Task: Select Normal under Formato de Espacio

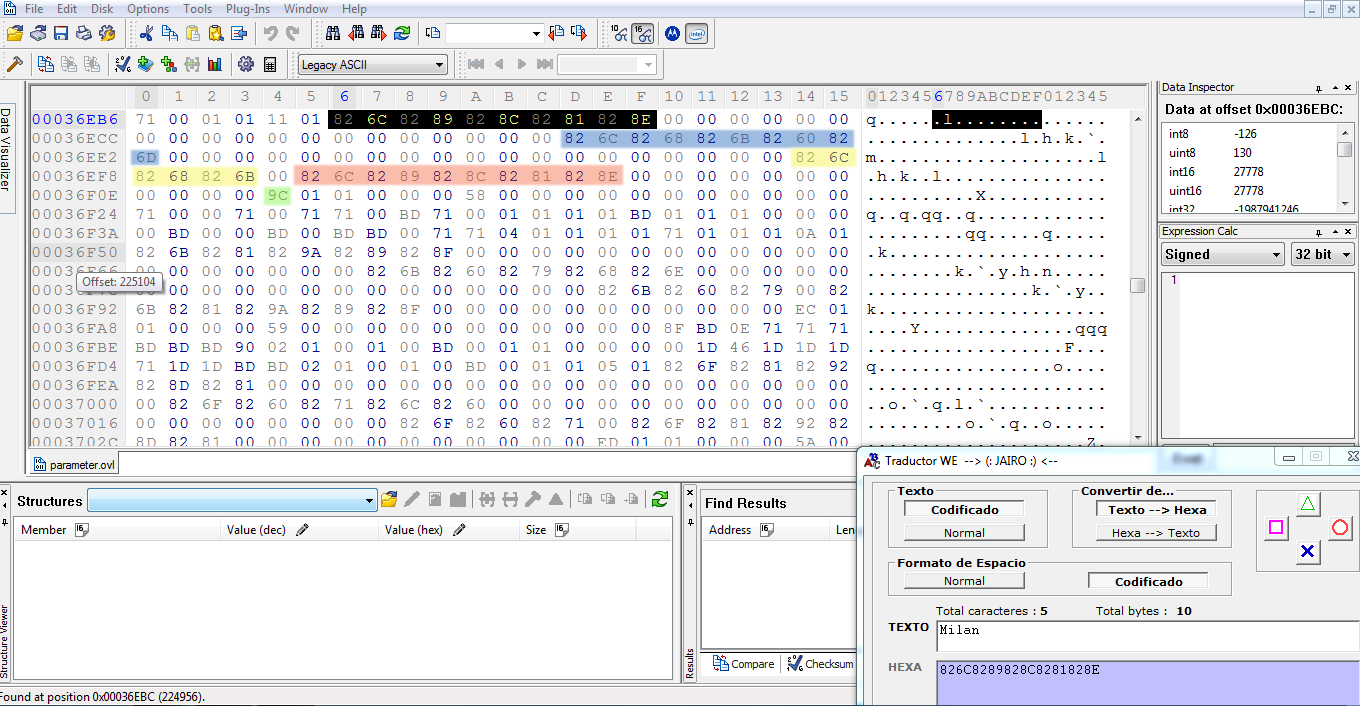Action: (965, 581)
